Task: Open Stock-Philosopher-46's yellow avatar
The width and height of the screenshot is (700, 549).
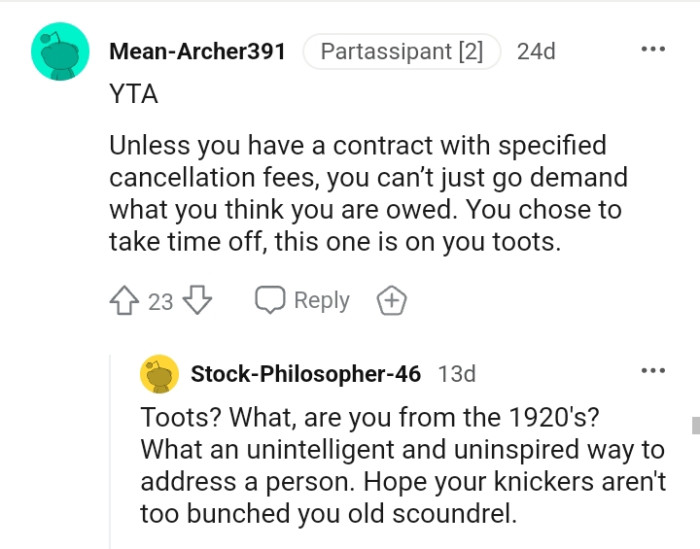Action: [x=160, y=375]
